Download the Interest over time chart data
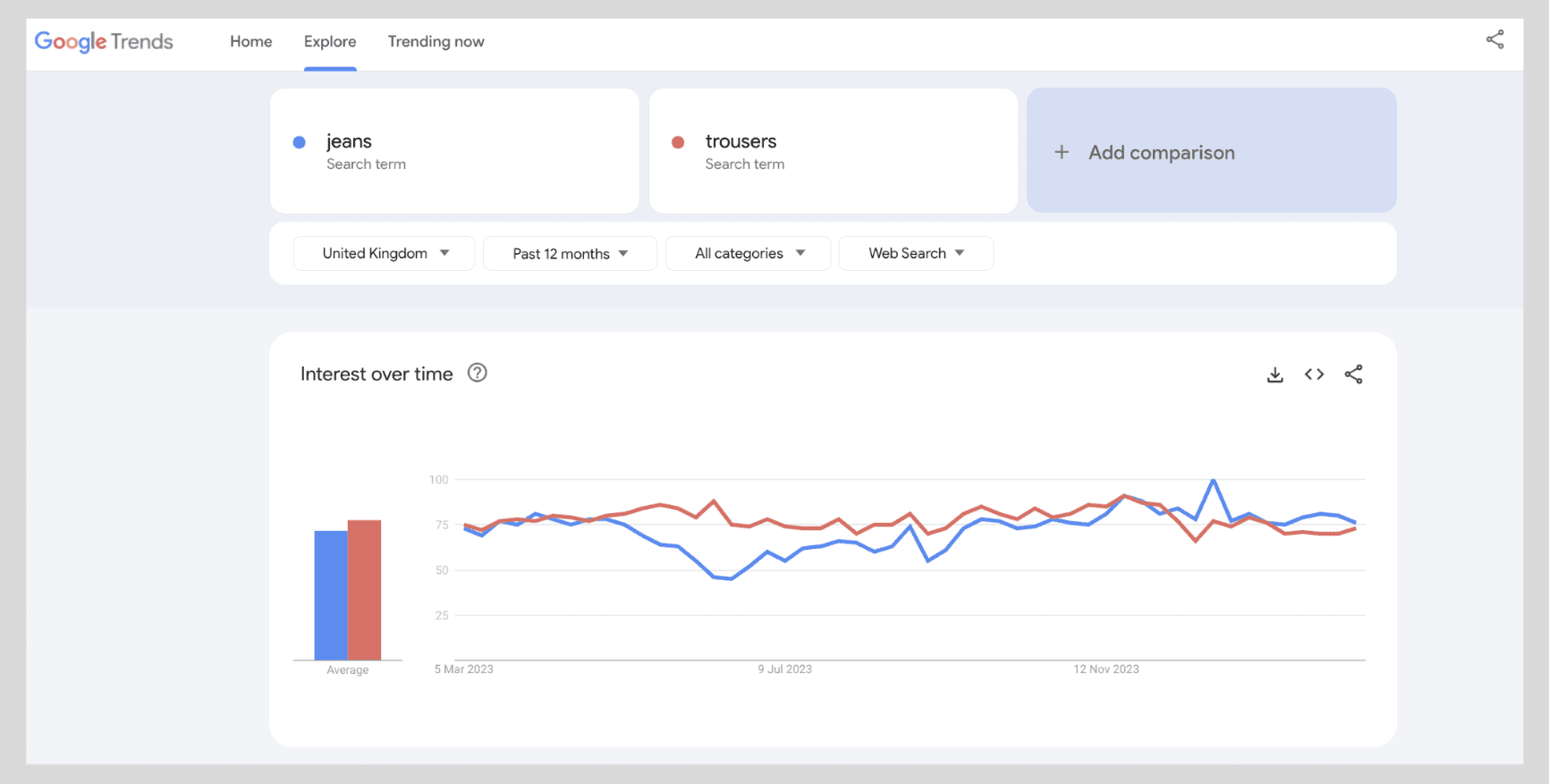 tap(1274, 375)
